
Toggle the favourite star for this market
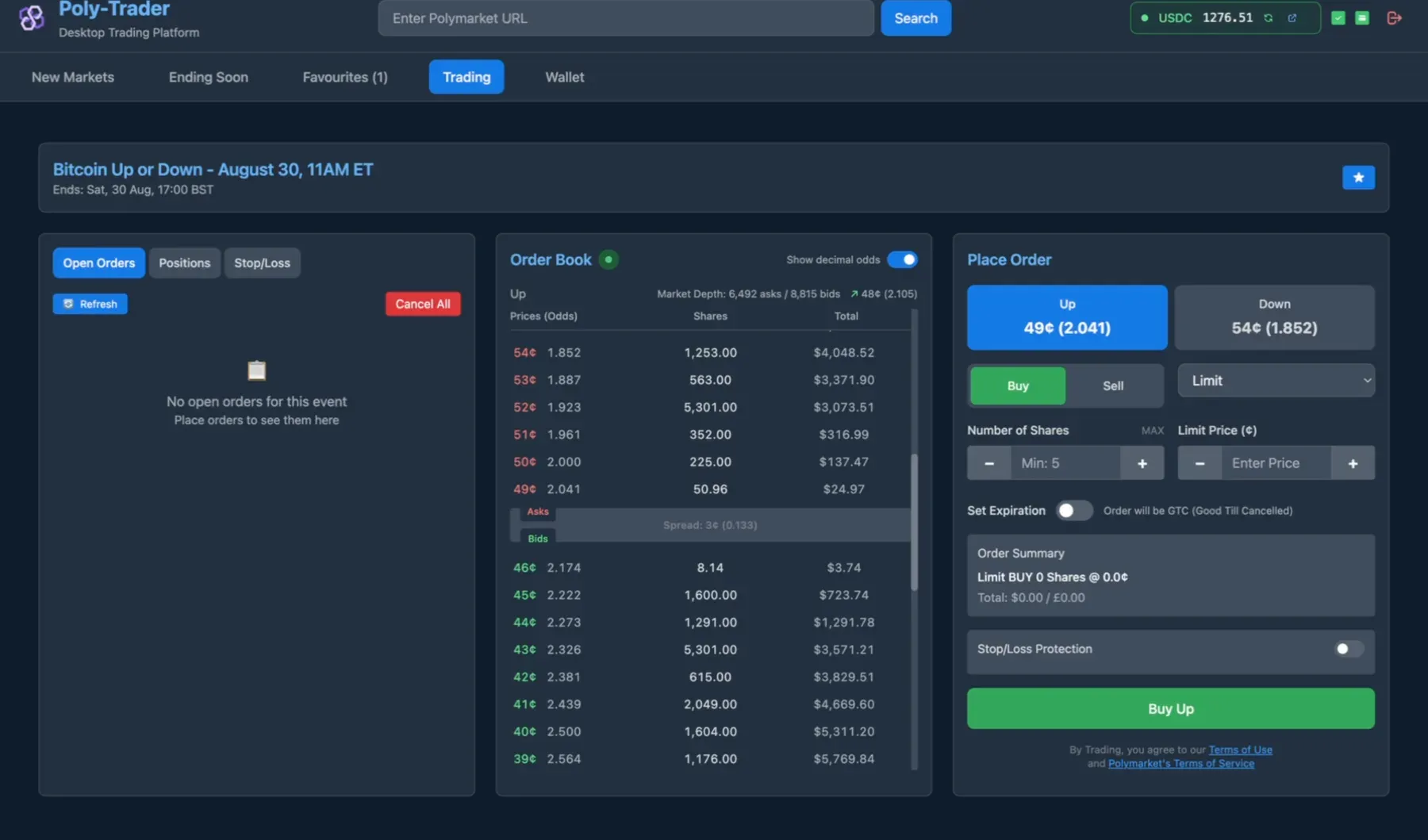coord(1358,178)
